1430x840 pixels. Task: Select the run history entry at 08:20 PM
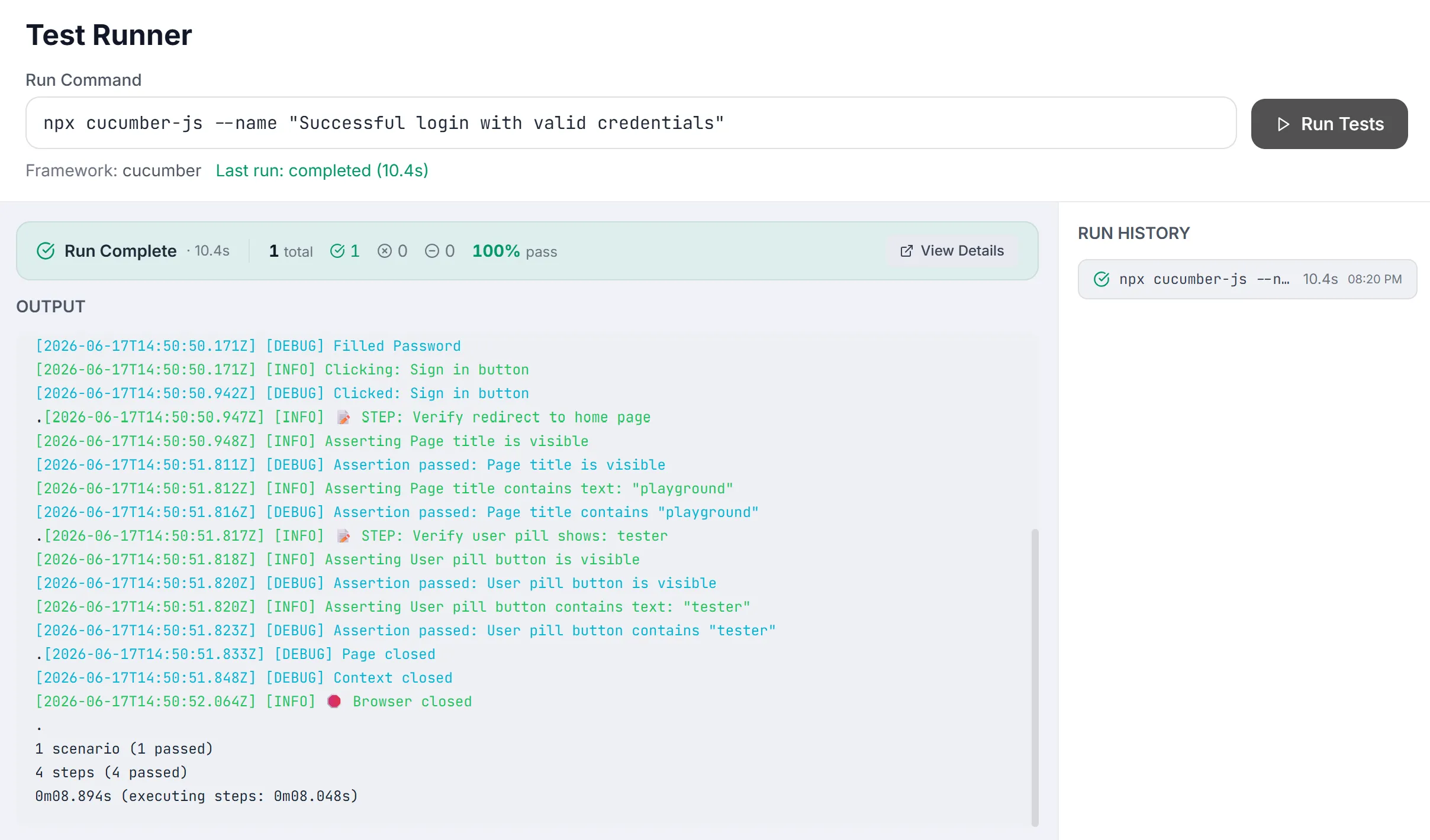(x=1247, y=279)
